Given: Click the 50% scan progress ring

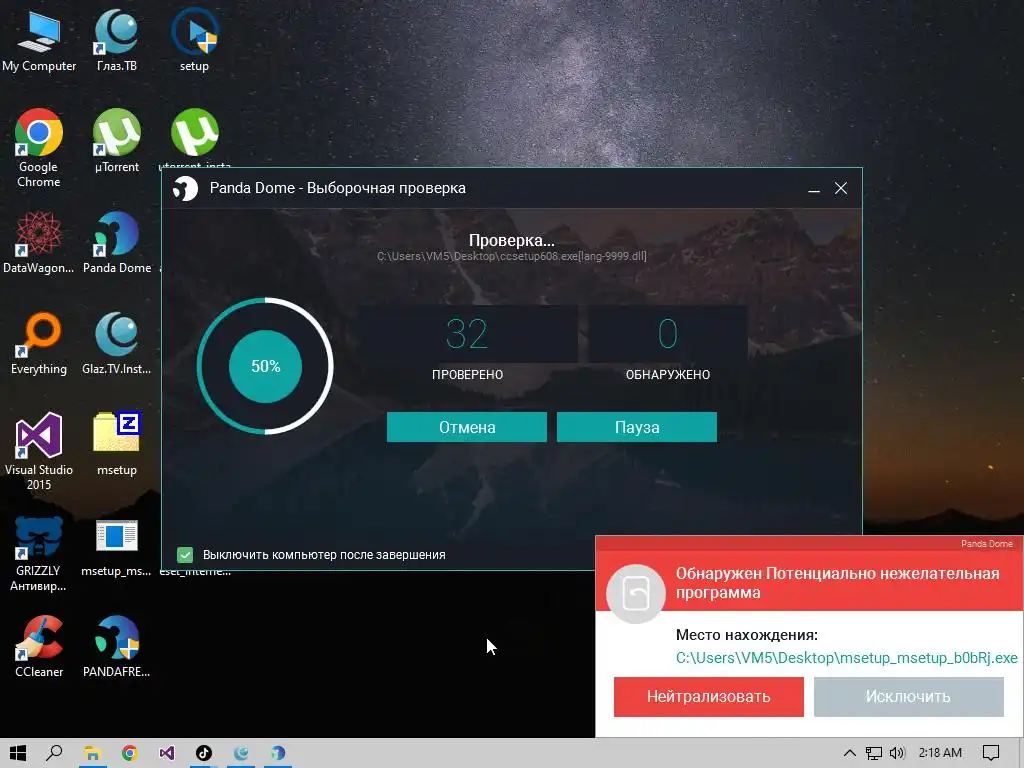Looking at the screenshot, I should click(265, 366).
